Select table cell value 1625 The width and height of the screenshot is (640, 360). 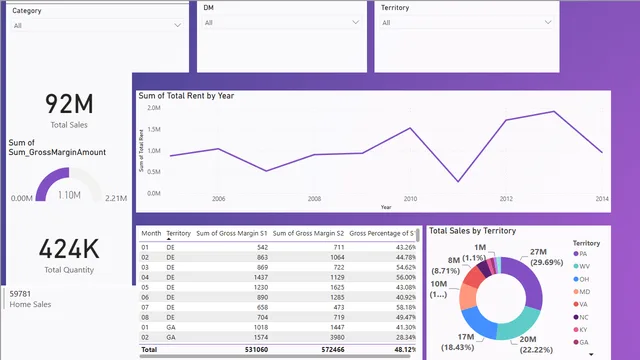(x=337, y=287)
